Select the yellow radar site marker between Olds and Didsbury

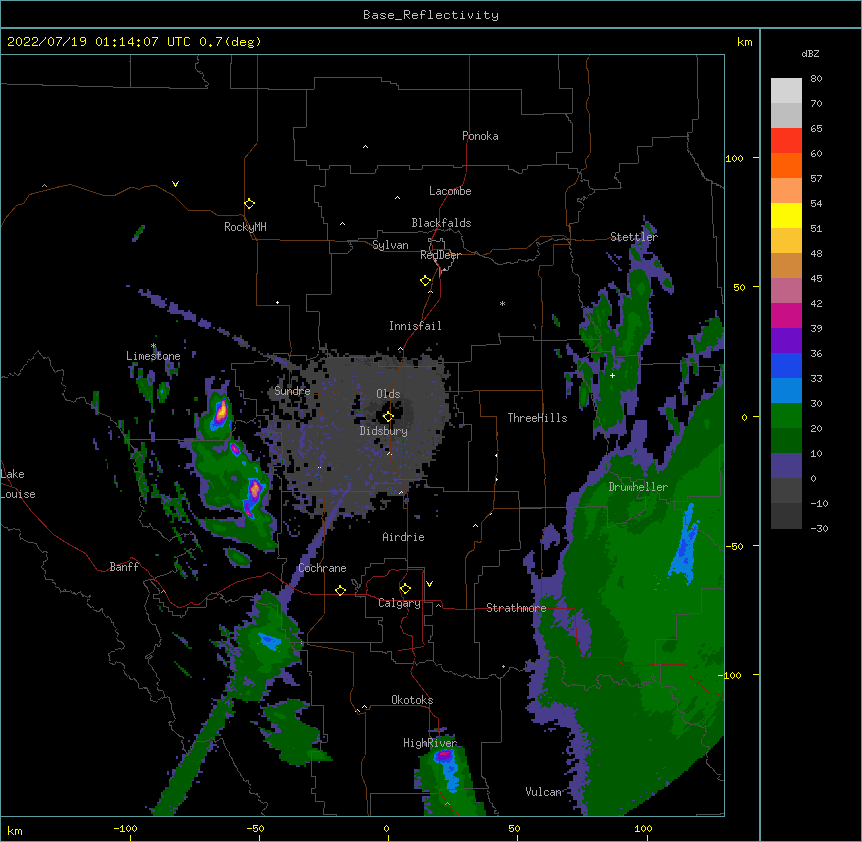[388, 417]
